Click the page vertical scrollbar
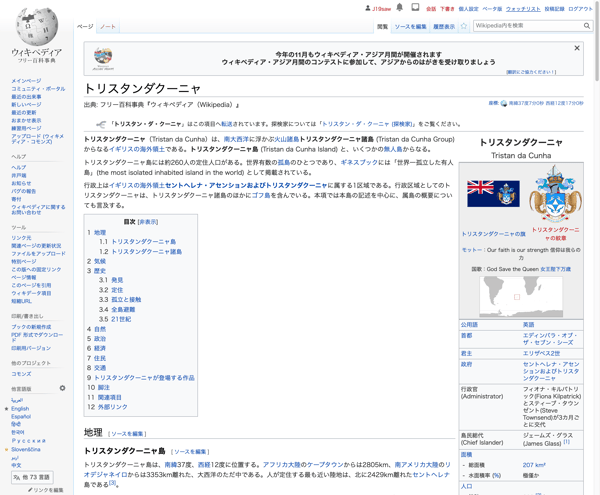The image size is (600, 495). [597, 40]
